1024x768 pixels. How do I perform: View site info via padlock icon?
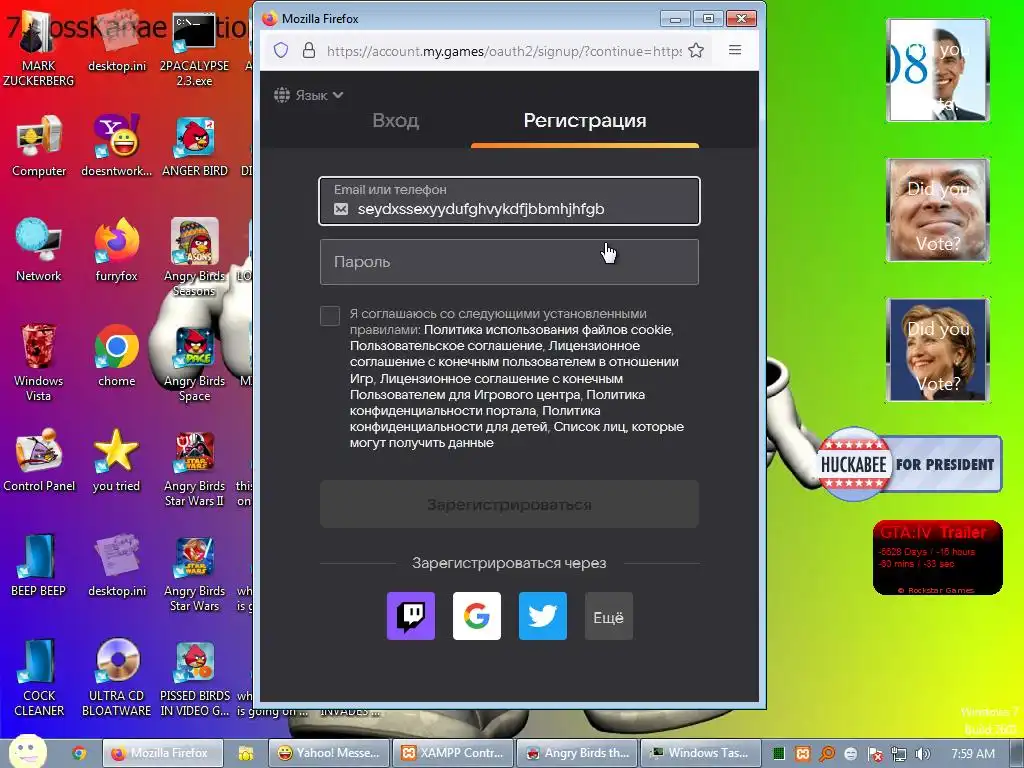[x=309, y=50]
